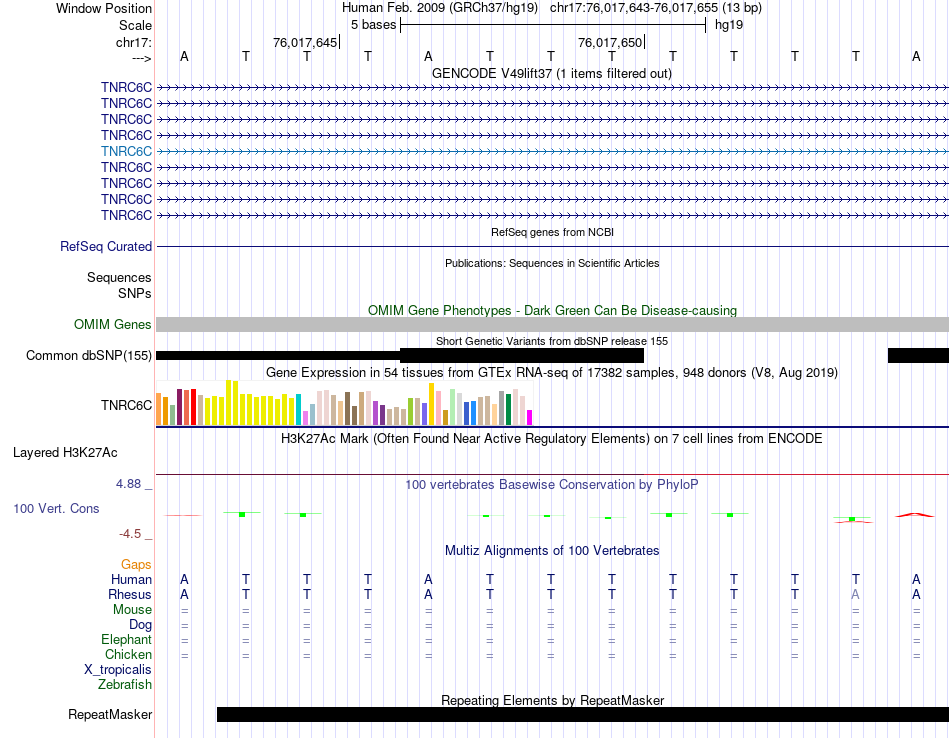The width and height of the screenshot is (950, 738).
Task: Click the chr17: ruler label
Action: (133, 42)
